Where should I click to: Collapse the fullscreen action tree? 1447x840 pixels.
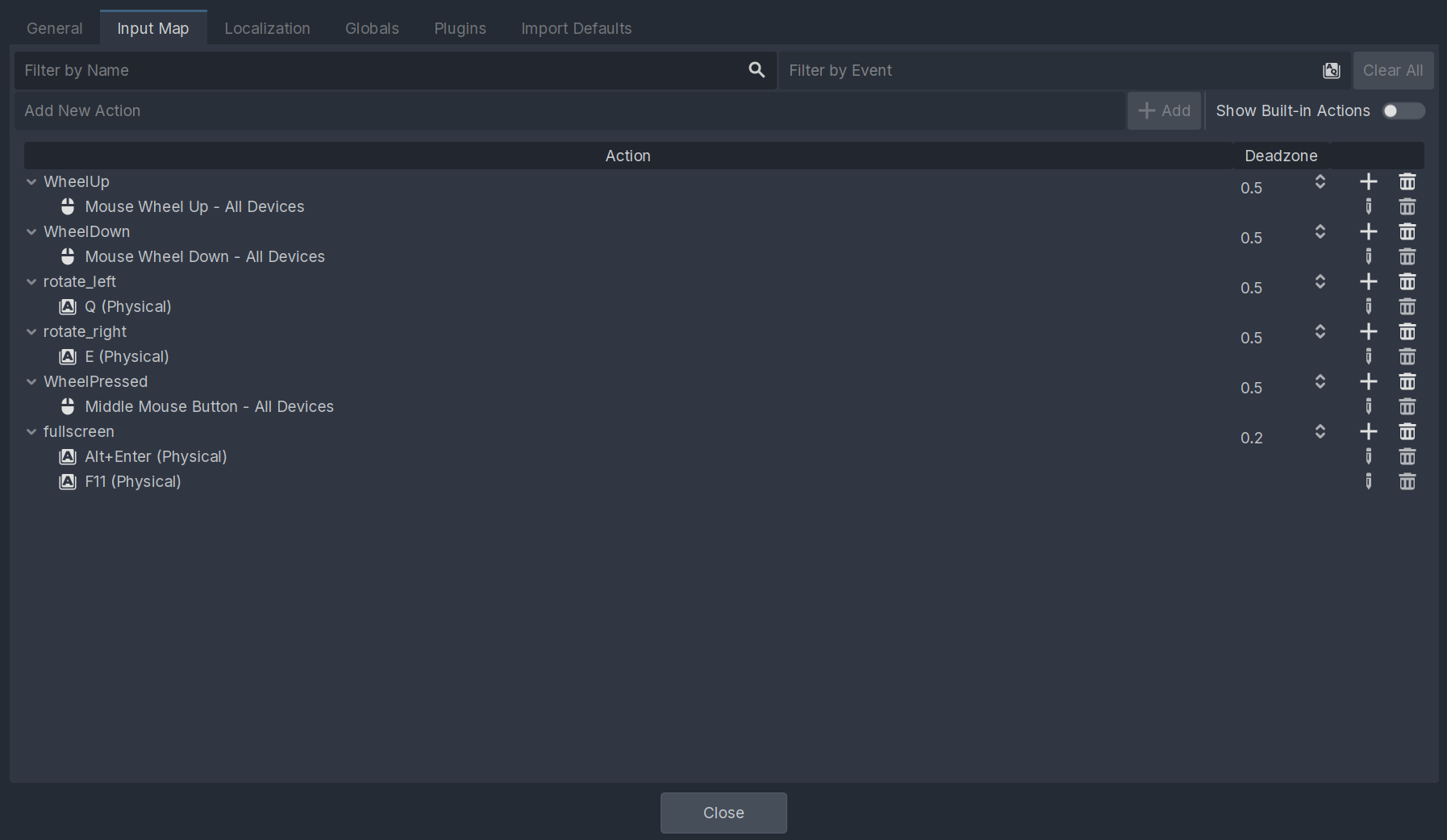click(31, 432)
